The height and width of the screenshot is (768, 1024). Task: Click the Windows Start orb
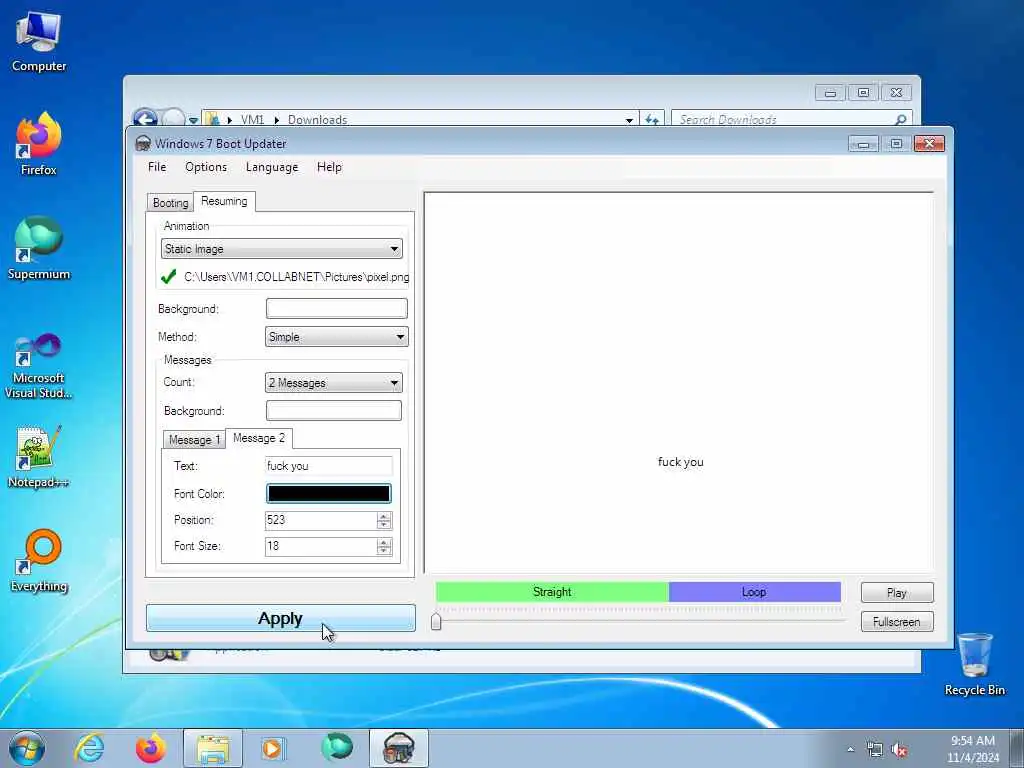click(27, 748)
